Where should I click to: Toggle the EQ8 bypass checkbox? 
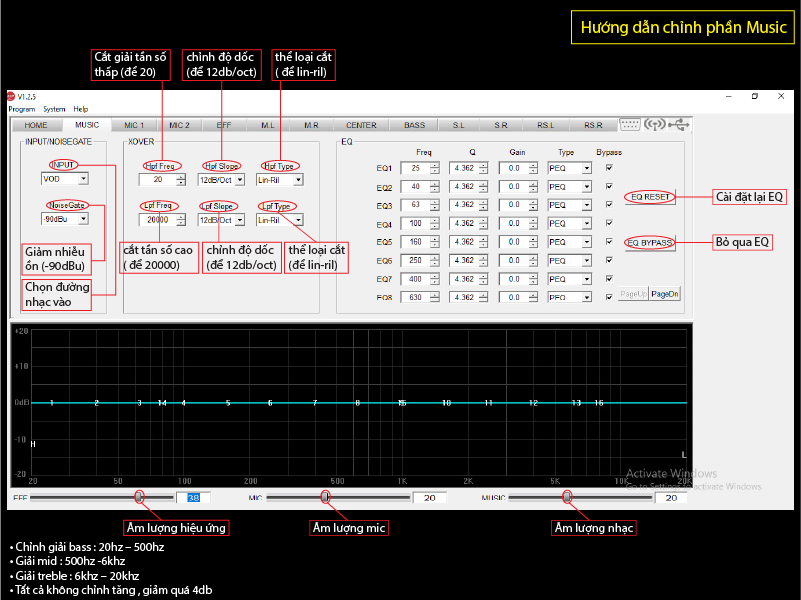coord(609,297)
